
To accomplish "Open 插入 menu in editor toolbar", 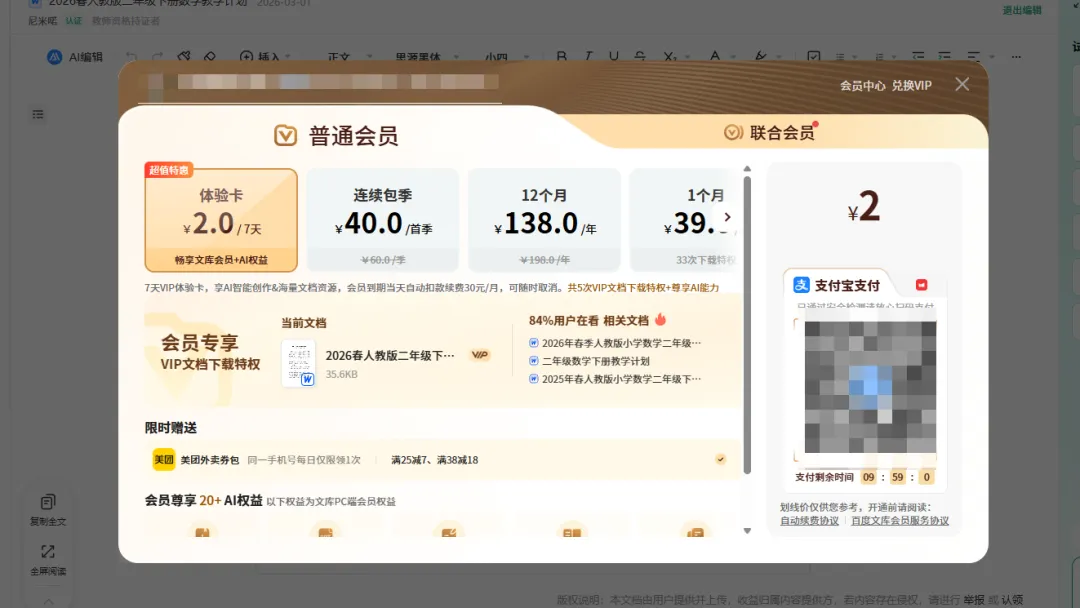I will click(265, 56).
